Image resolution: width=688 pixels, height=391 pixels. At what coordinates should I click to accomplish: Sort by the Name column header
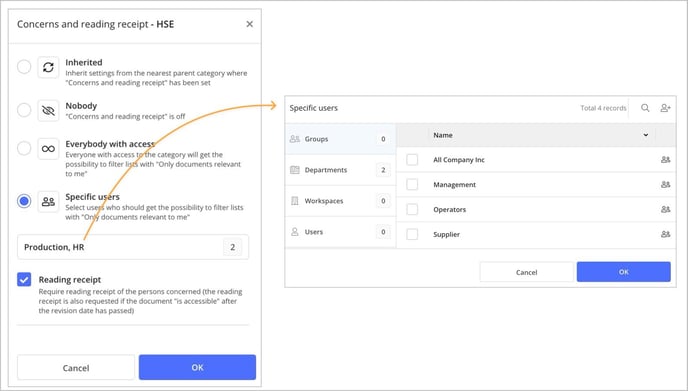click(443, 135)
